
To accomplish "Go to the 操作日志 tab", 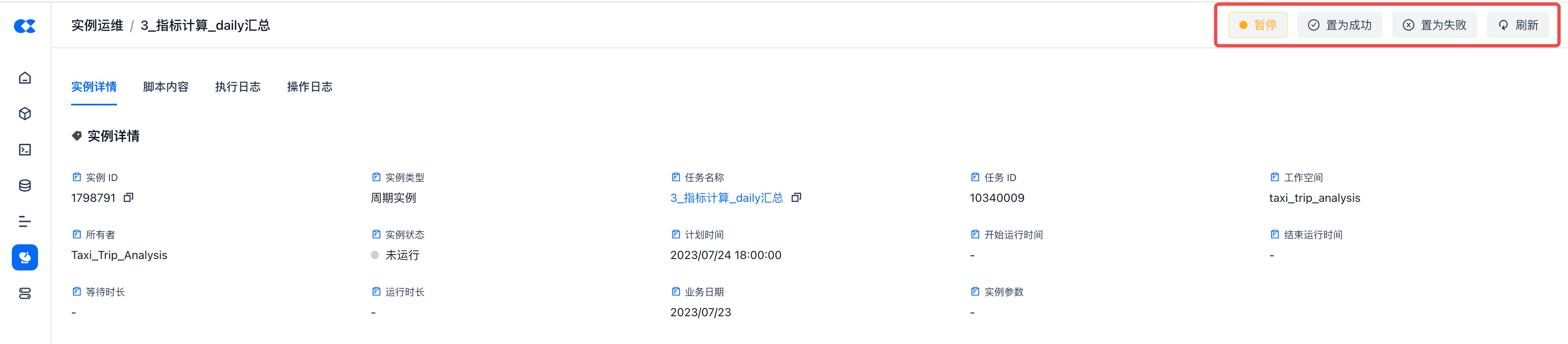I will [309, 87].
